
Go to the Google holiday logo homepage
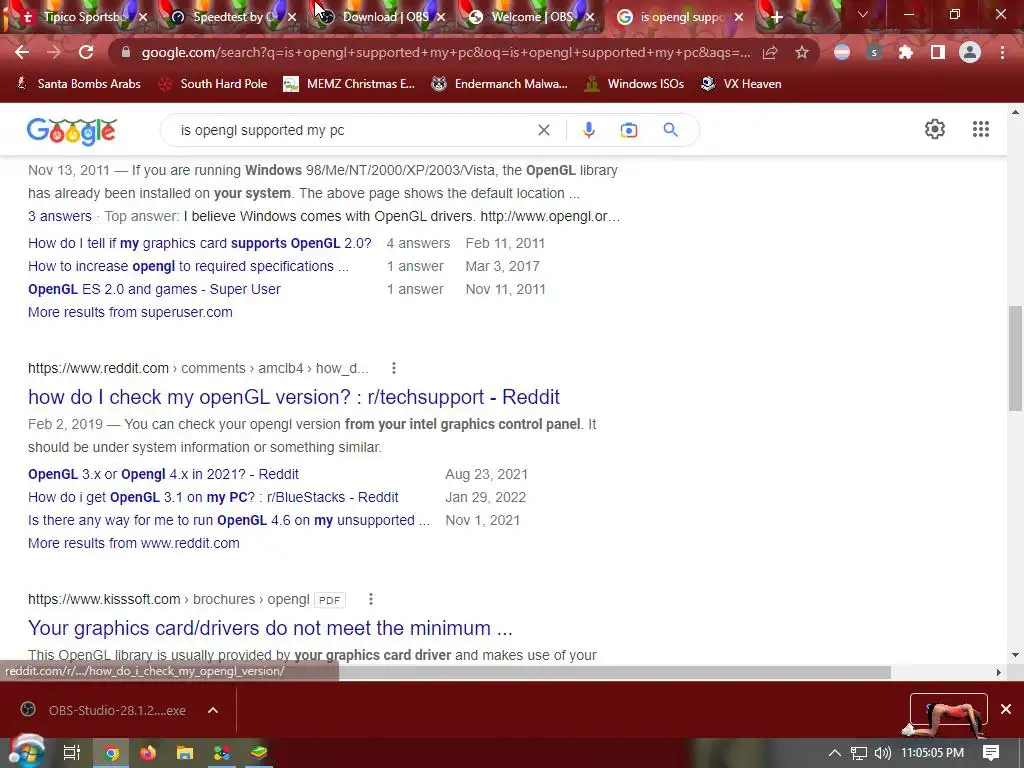pos(72,131)
